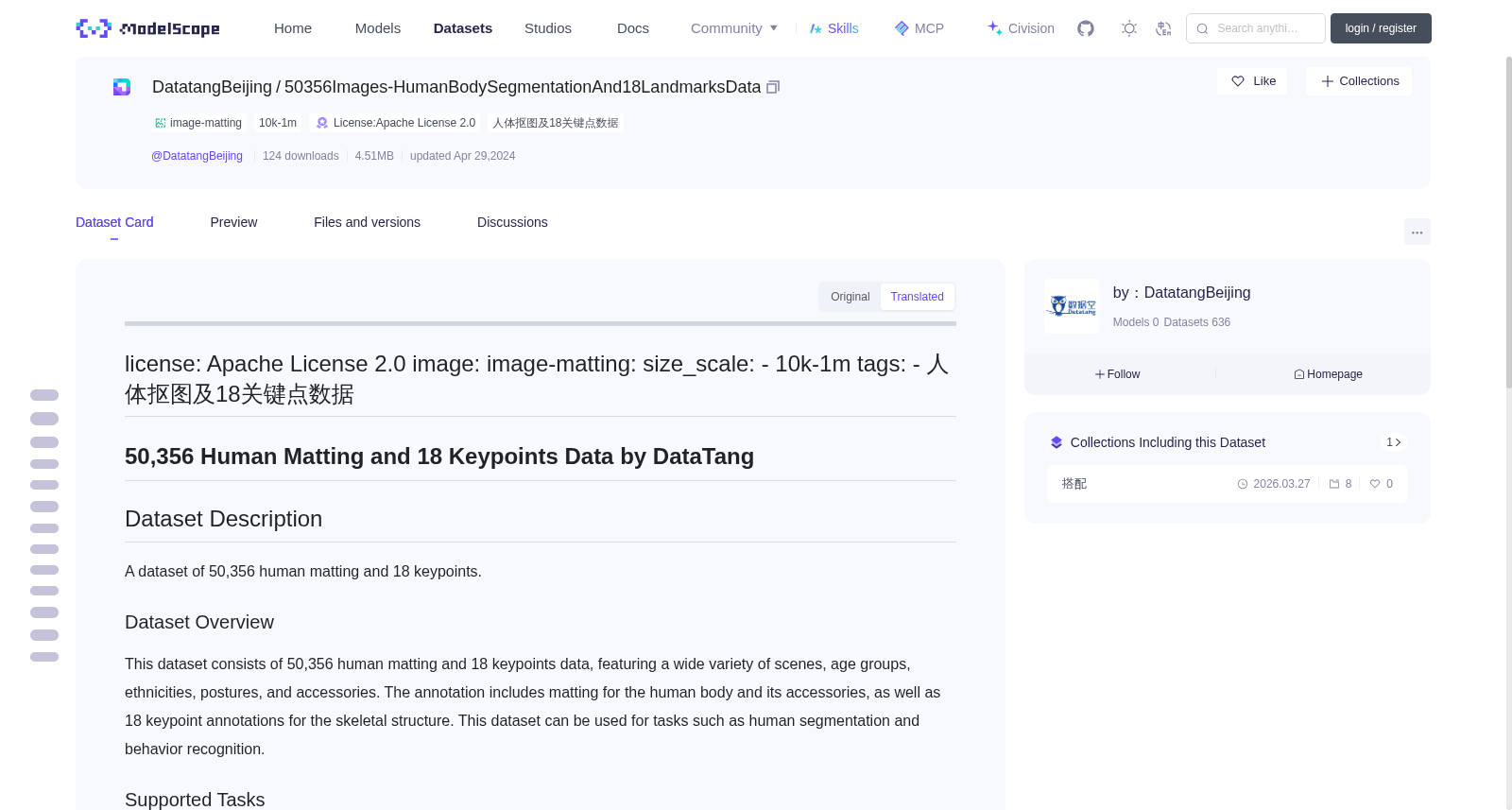Open the GitHub icon link
This screenshot has height=810, width=1512.
(x=1086, y=28)
